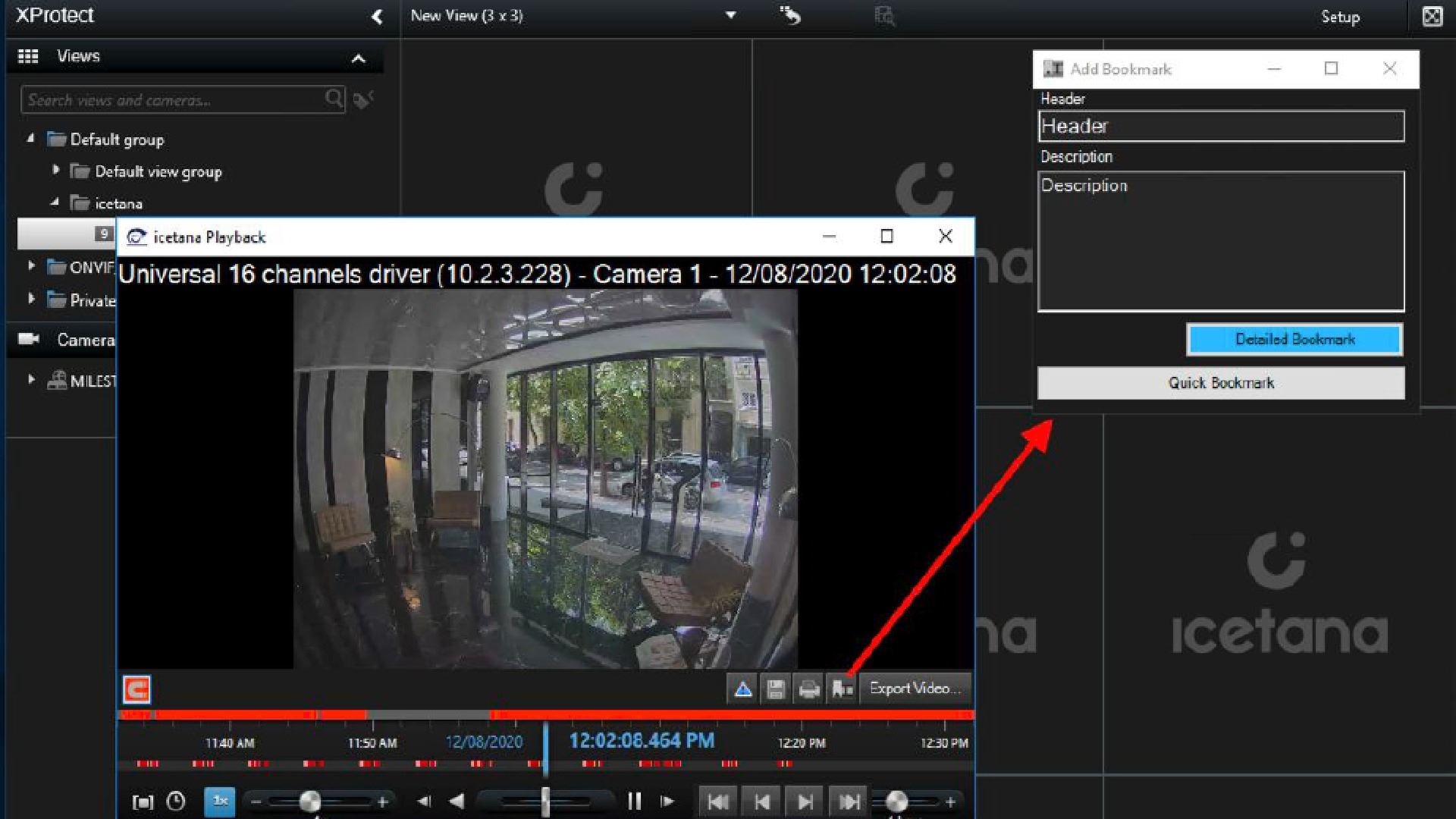Go to next sequence

click(806, 802)
